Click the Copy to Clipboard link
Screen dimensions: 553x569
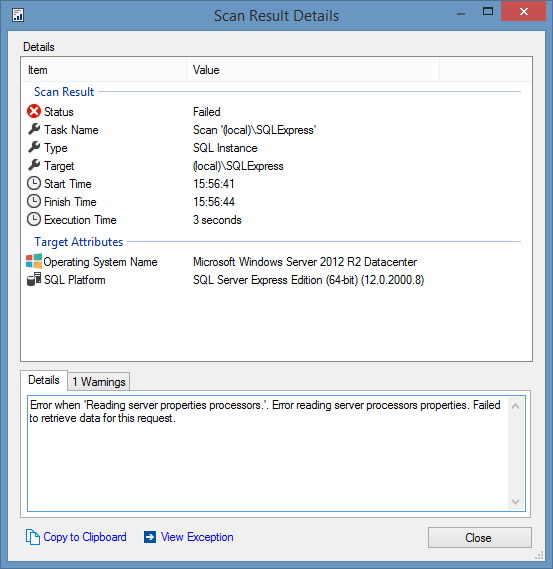click(x=85, y=537)
